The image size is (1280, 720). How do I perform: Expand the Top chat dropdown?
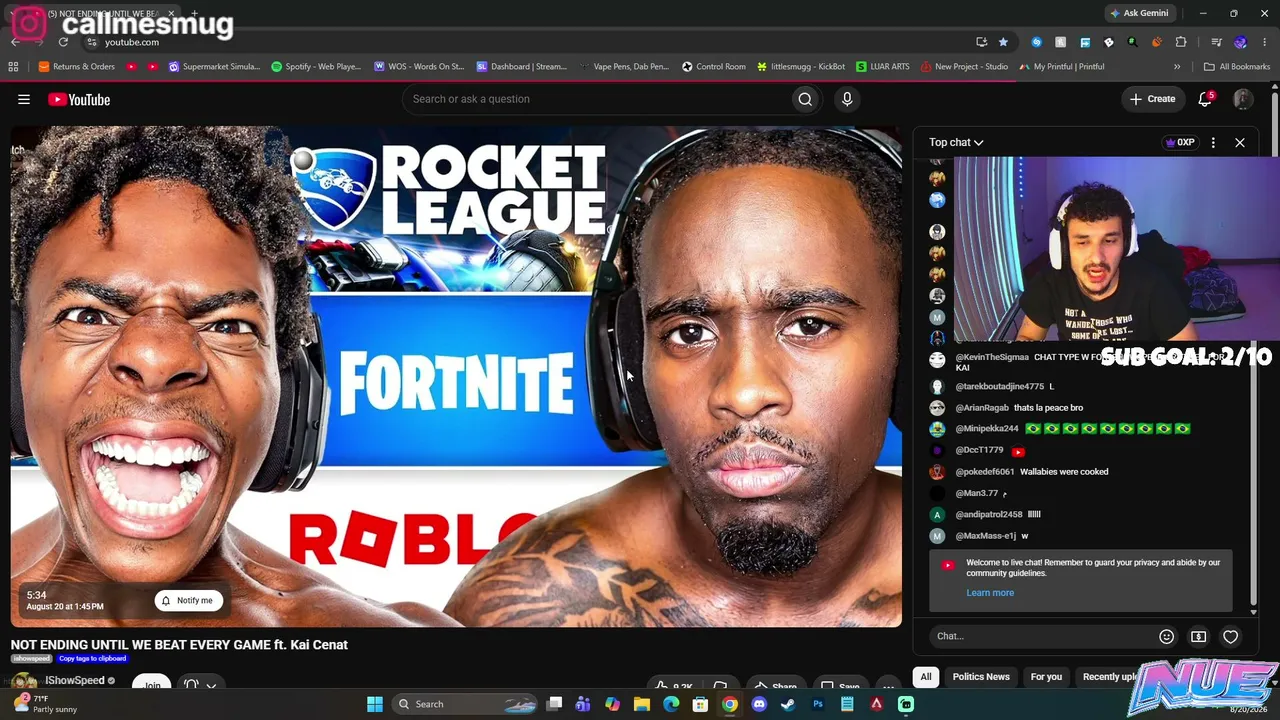pyautogui.click(x=956, y=142)
